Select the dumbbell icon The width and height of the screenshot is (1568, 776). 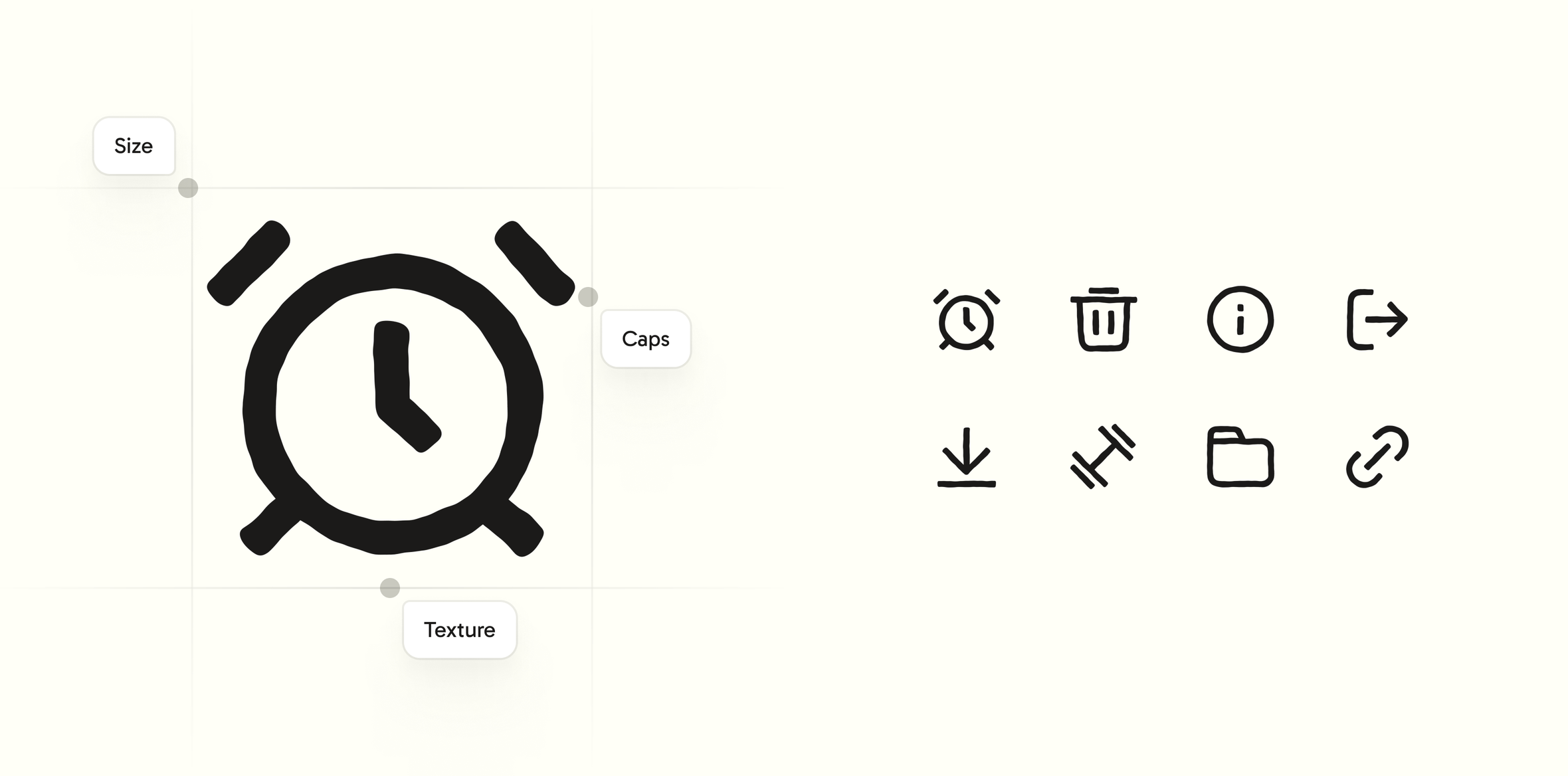(x=1103, y=456)
